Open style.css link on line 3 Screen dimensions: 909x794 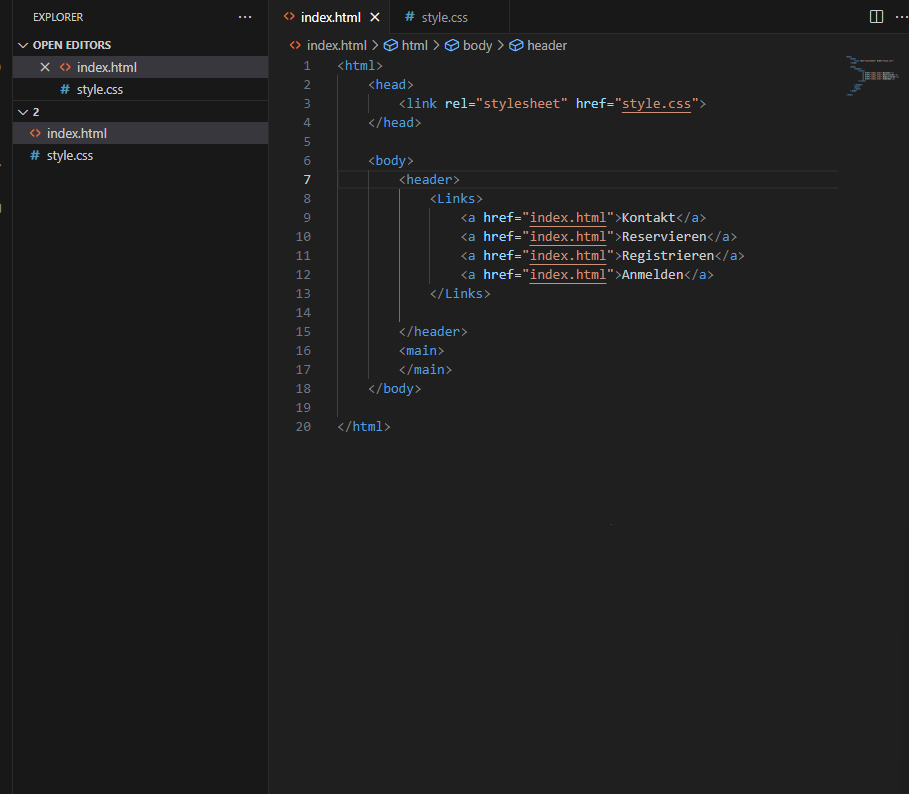click(x=655, y=103)
